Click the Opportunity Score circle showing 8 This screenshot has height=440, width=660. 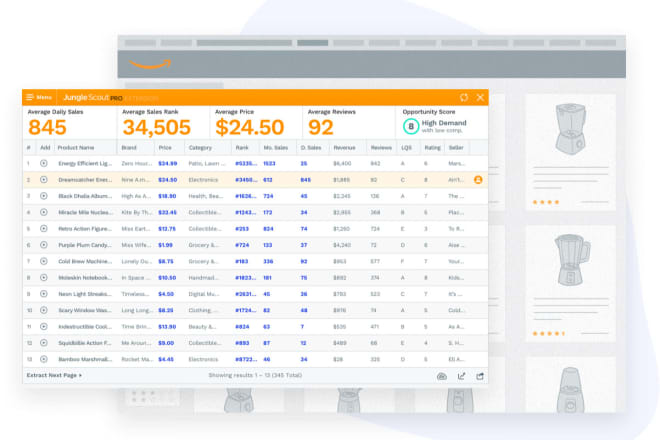point(411,126)
